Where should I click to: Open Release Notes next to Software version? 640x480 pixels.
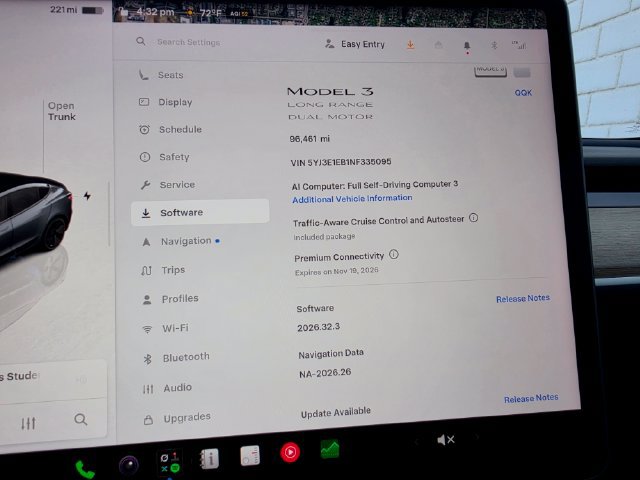tap(523, 298)
